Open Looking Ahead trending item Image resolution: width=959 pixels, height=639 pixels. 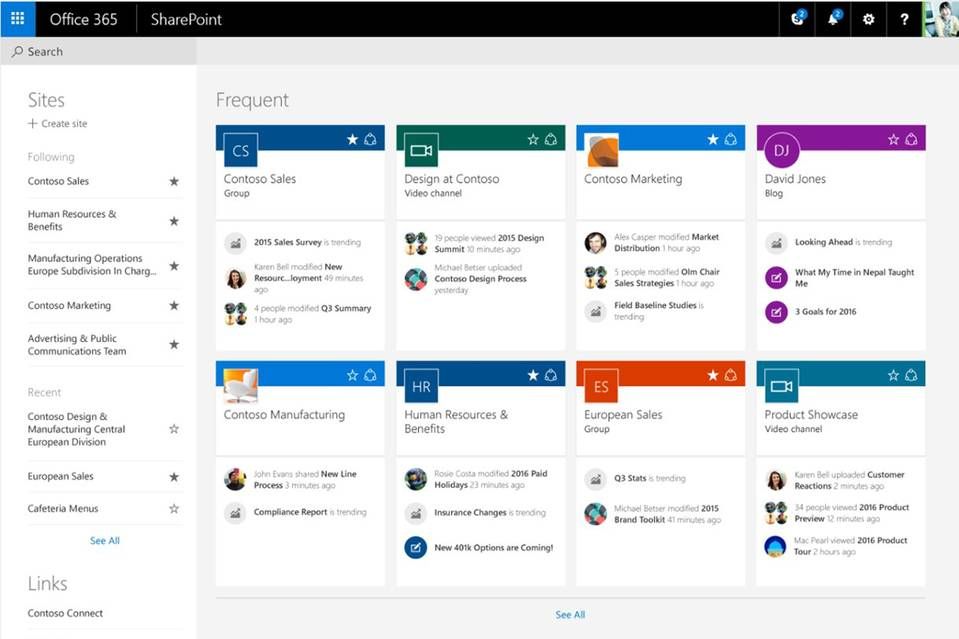tap(843, 242)
